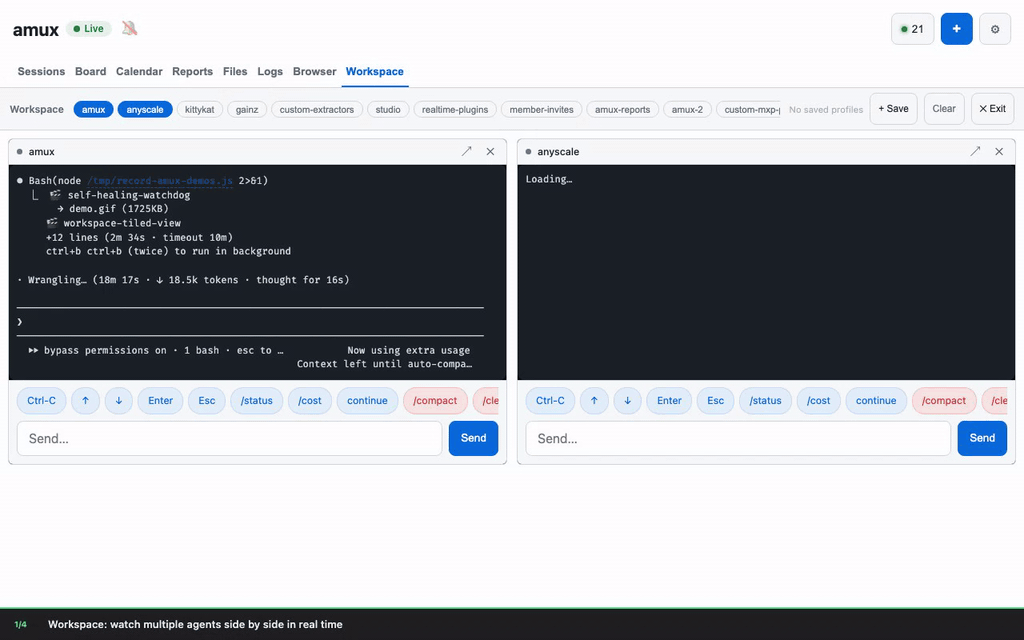Click the amux message input field
Viewport: 1024px width, 640px height.
(229, 438)
